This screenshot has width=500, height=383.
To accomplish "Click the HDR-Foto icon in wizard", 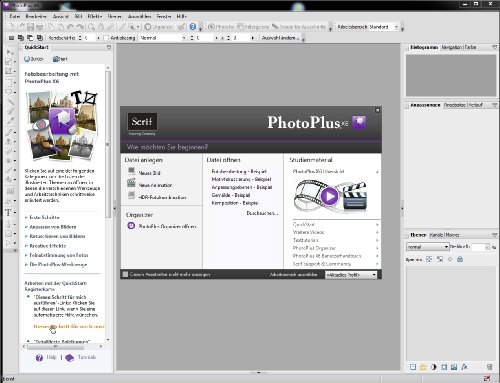I will tap(131, 195).
